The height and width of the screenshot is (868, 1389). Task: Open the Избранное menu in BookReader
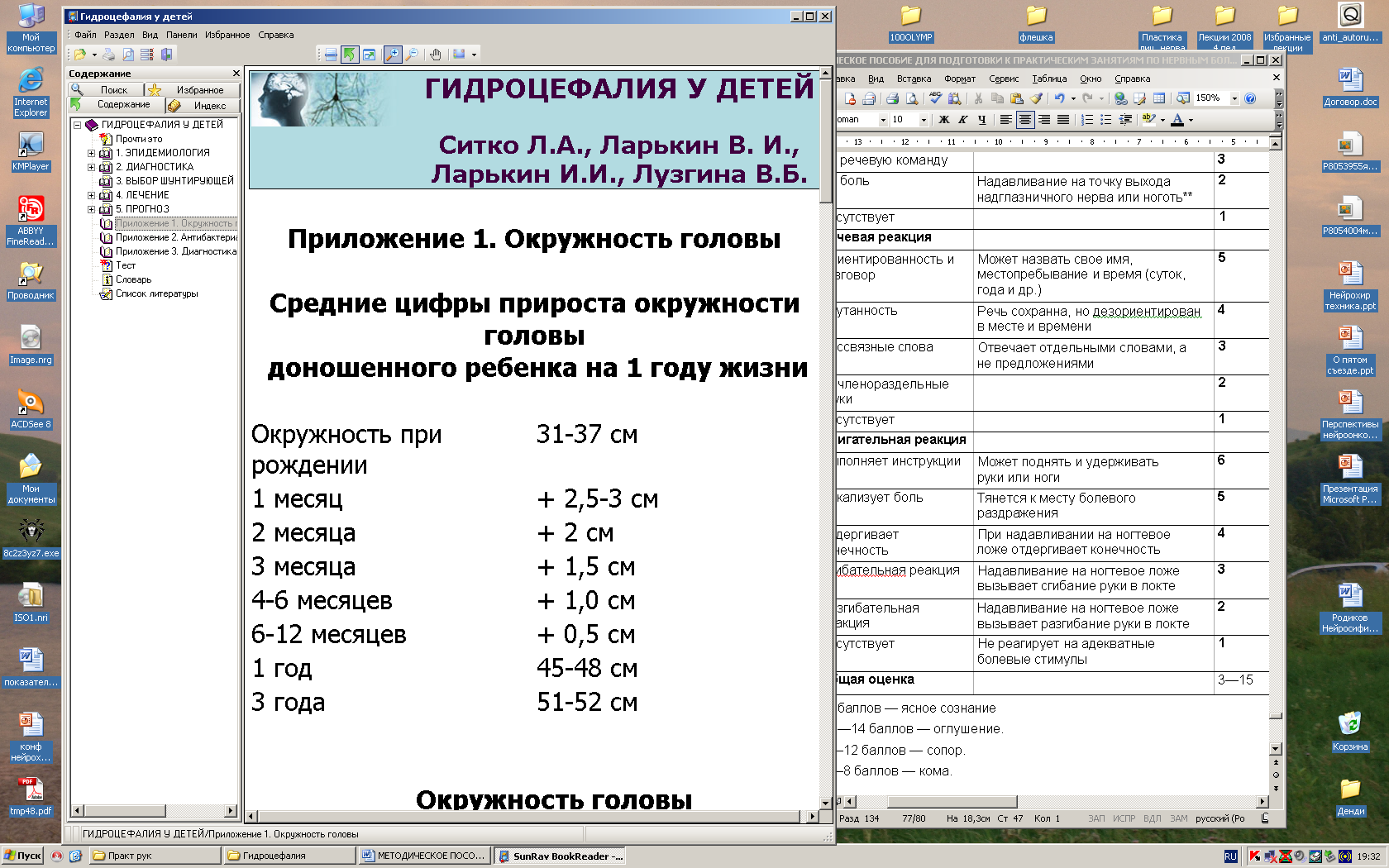(x=227, y=35)
